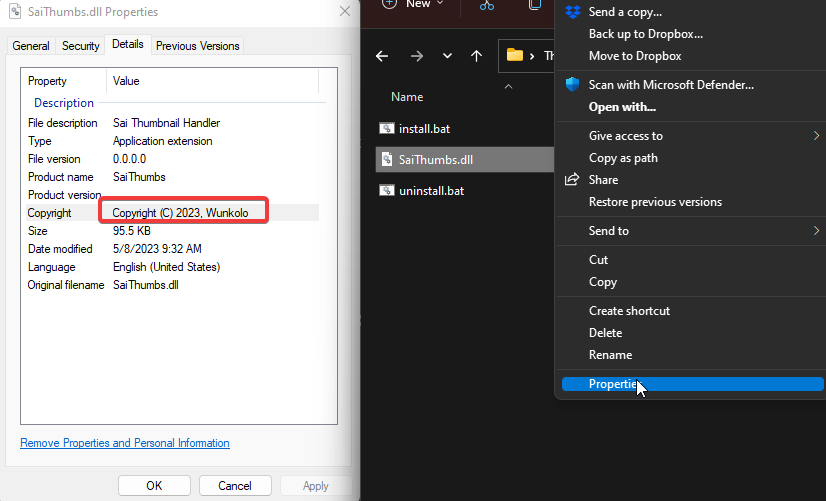Switch to the General tab

click(x=31, y=46)
